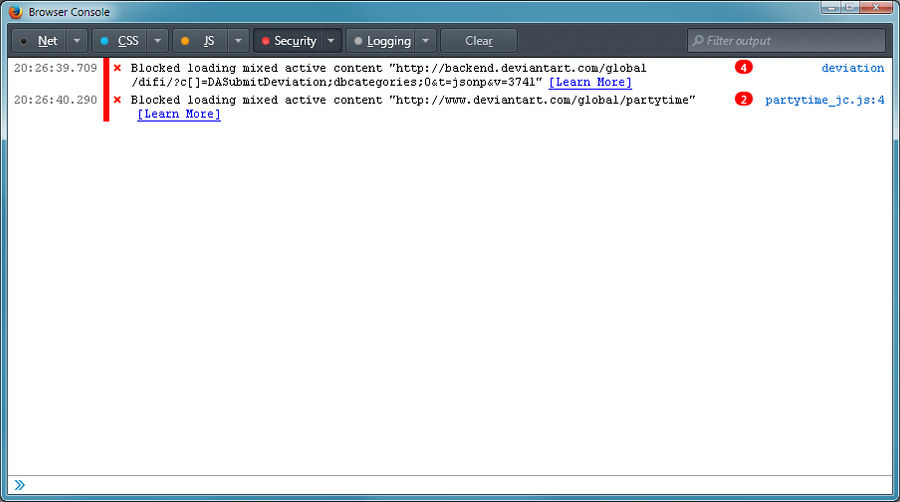Click the console command prompt chevron
The height and width of the screenshot is (502, 900).
(20, 485)
